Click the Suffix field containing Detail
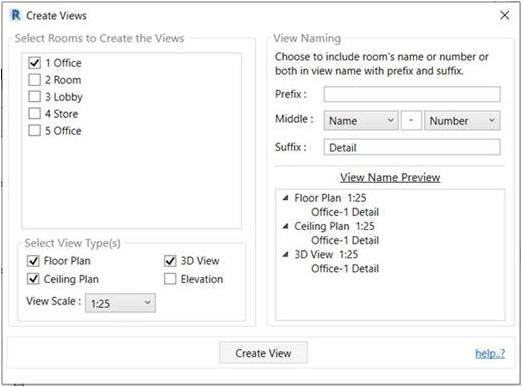Screen dimensions: 523x387 pos(412,147)
